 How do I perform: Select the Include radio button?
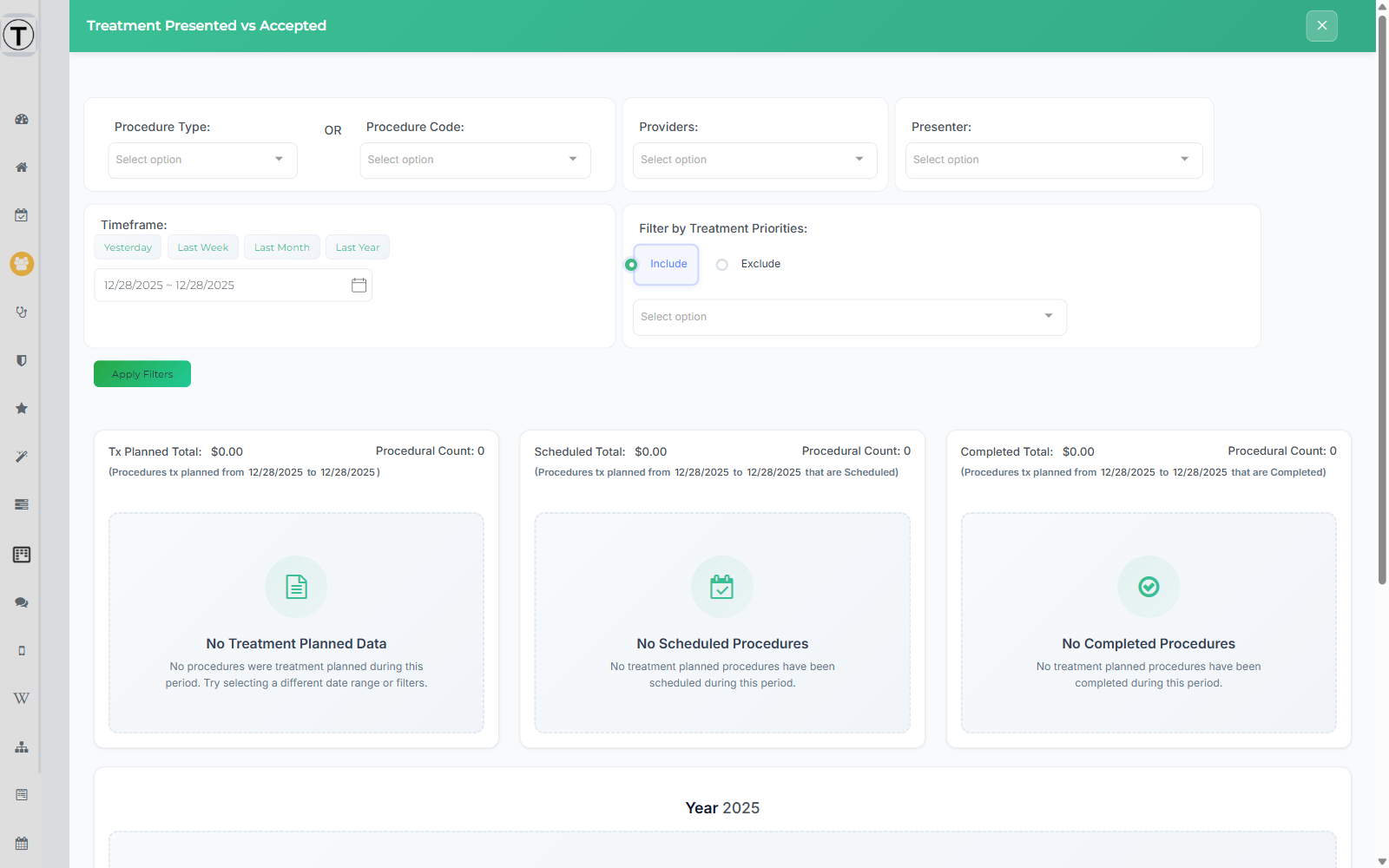pos(631,265)
